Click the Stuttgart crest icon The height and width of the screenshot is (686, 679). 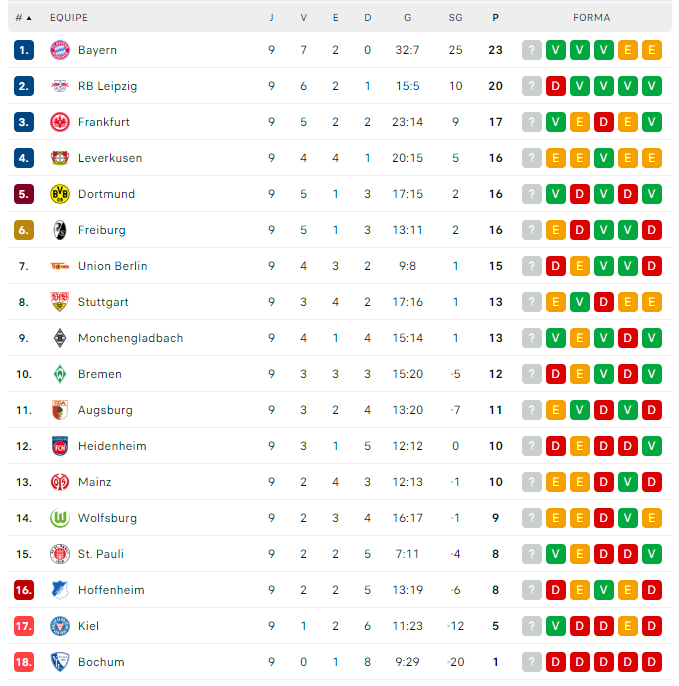pos(60,302)
